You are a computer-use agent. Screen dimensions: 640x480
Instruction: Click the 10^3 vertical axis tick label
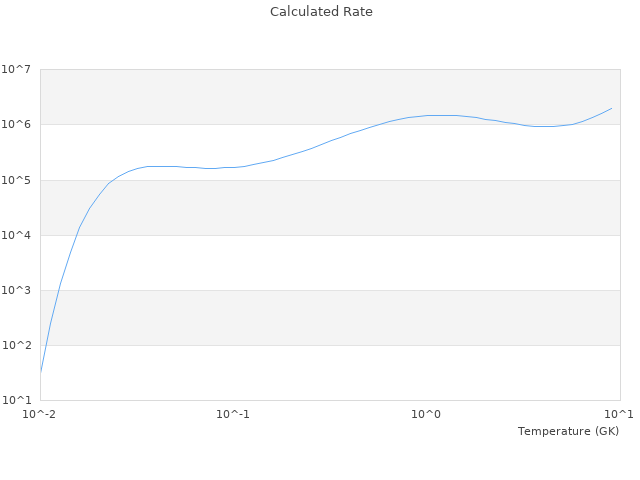coord(16,290)
